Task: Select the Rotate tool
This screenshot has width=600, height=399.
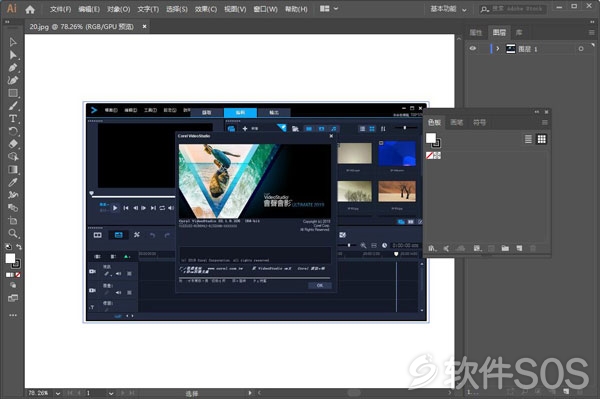Action: (x=13, y=131)
